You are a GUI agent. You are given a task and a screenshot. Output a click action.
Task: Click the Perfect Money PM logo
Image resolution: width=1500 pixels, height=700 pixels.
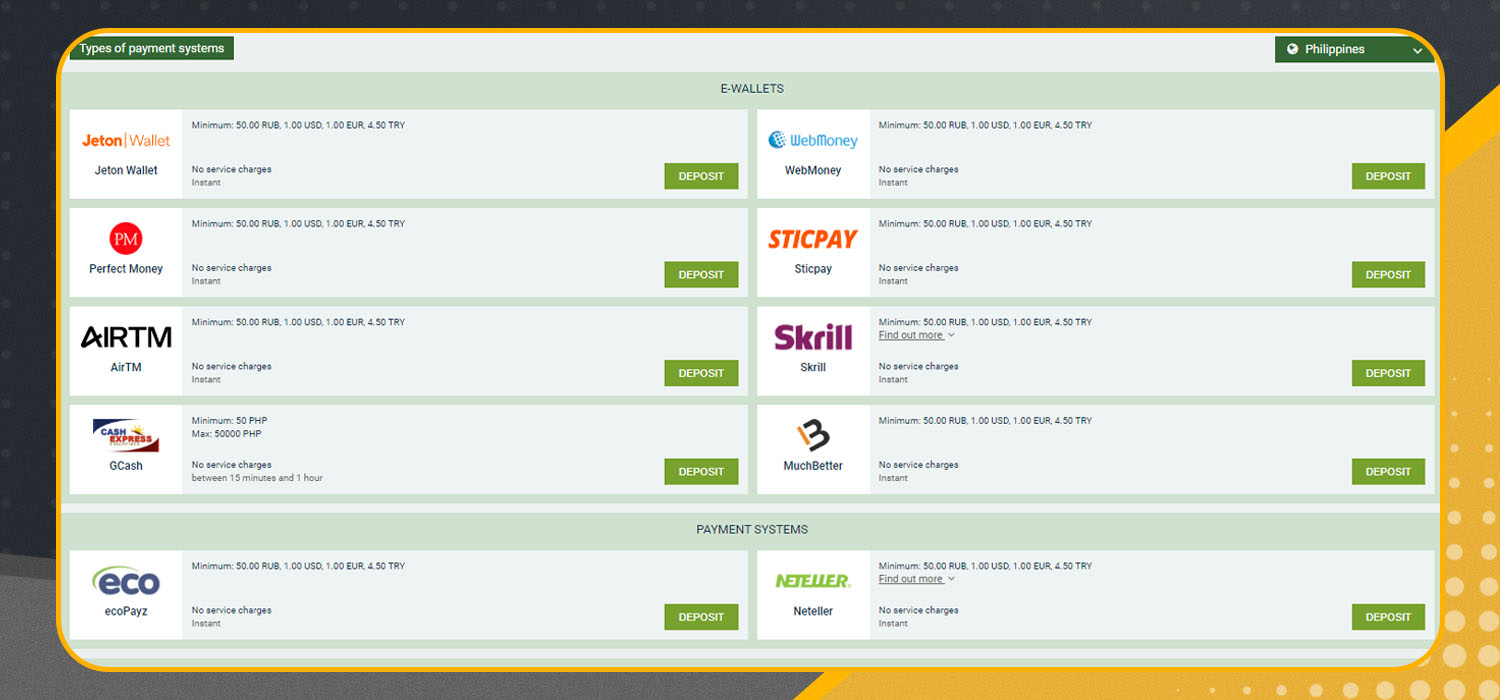click(x=126, y=239)
